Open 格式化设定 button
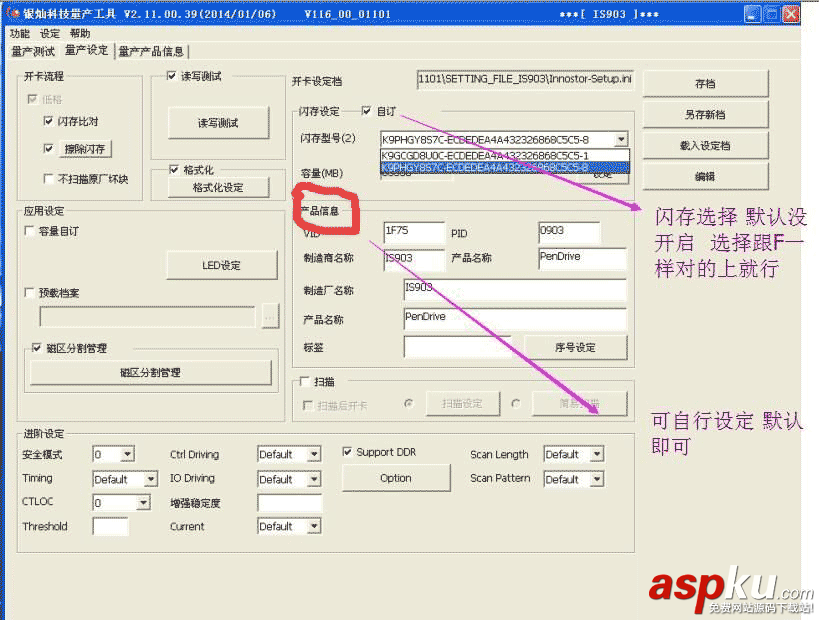Image resolution: width=819 pixels, height=620 pixels. [218, 188]
